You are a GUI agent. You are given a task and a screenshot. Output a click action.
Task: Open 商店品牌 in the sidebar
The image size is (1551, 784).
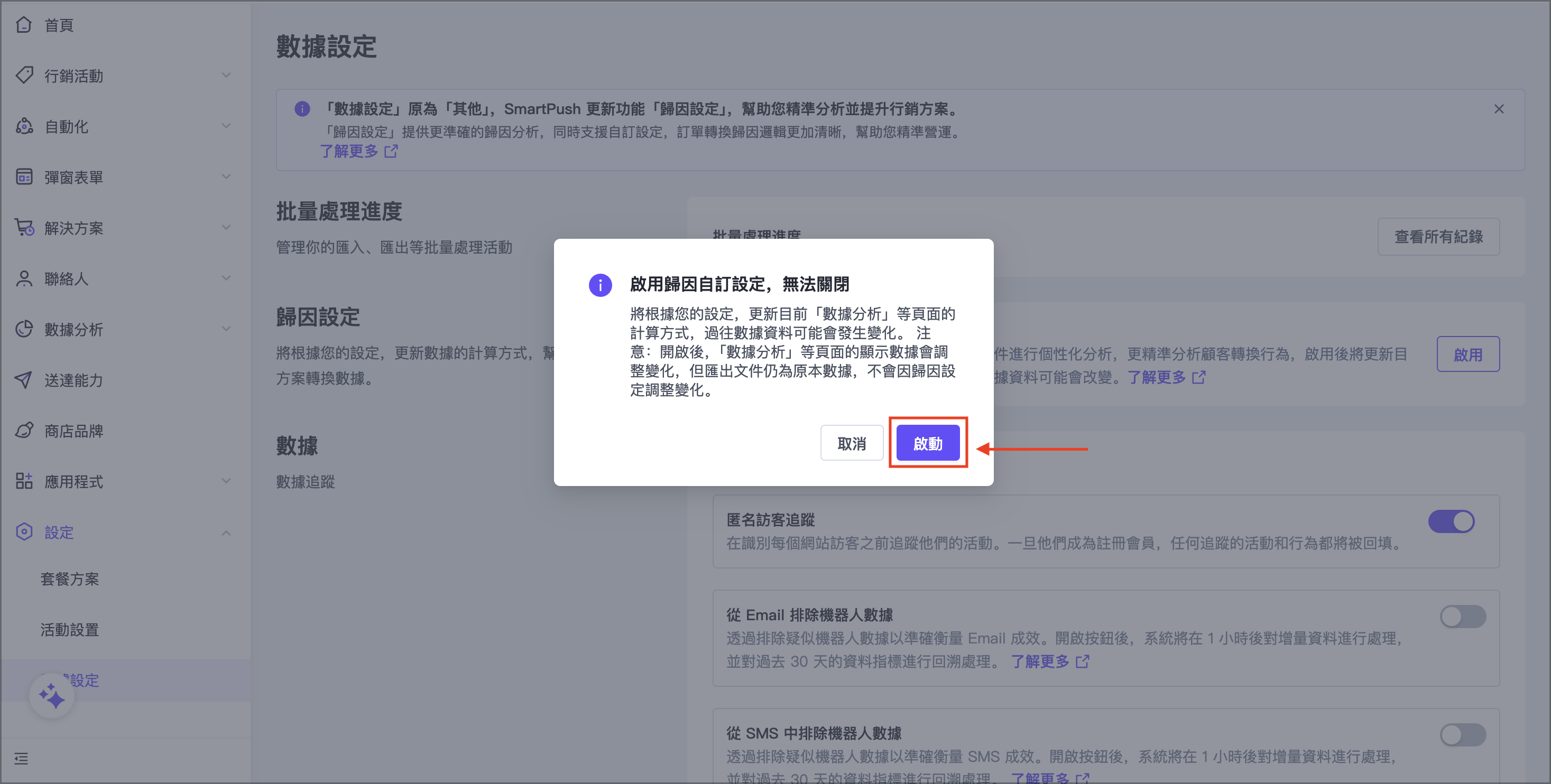[x=73, y=431]
